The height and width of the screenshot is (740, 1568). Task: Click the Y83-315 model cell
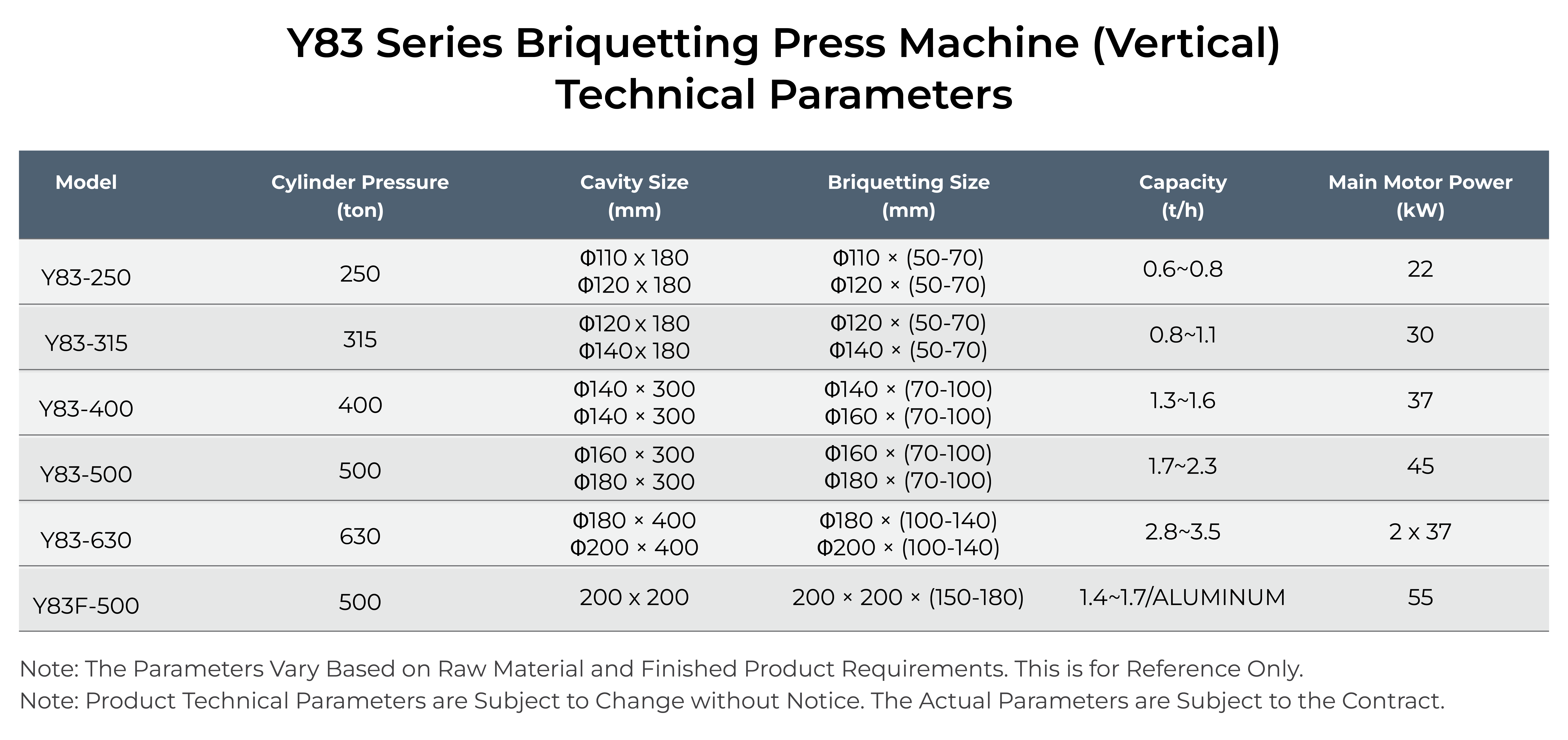tap(86, 343)
